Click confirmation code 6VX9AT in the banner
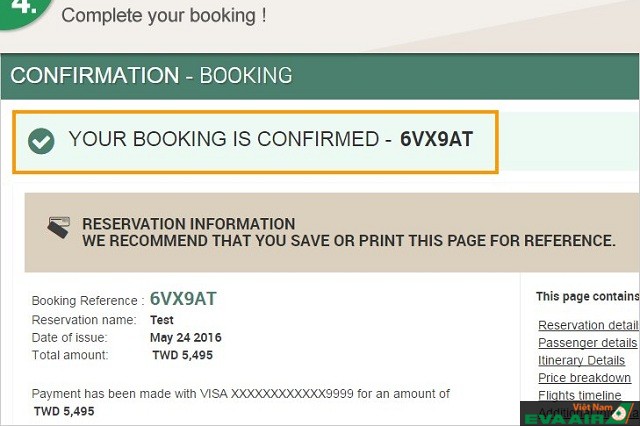The height and width of the screenshot is (426, 640). point(436,140)
